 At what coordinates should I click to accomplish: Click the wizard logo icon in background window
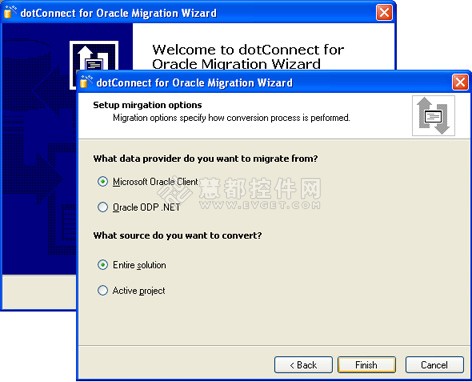pyautogui.click(x=94, y=56)
